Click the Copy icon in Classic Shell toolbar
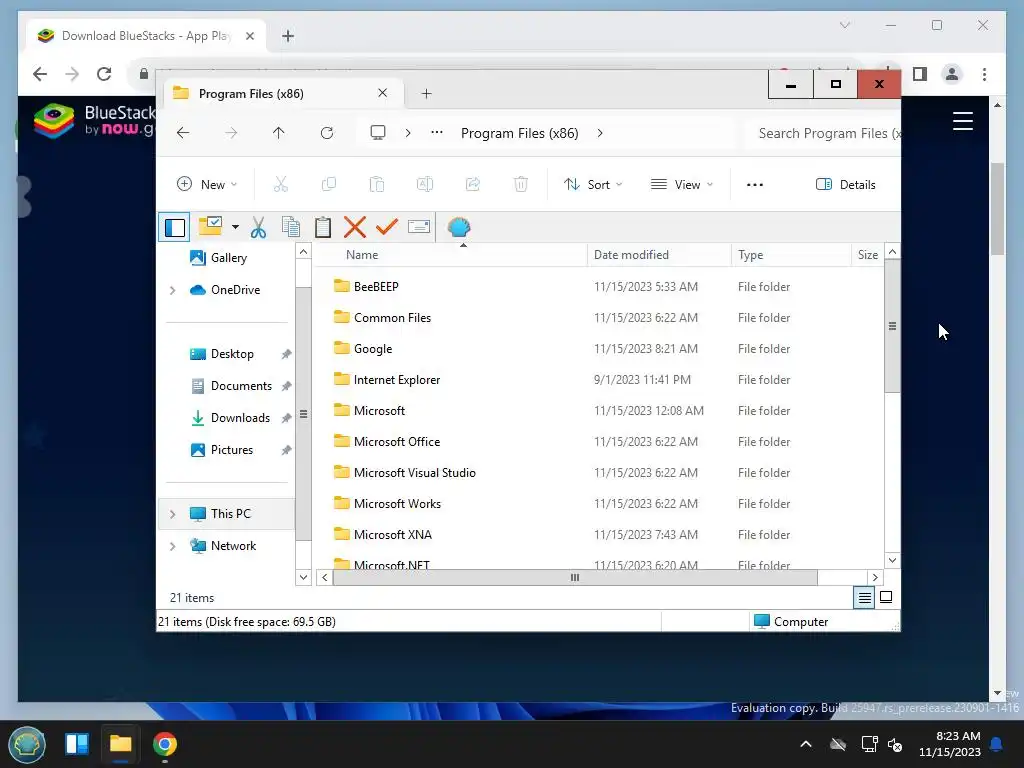 [291, 227]
